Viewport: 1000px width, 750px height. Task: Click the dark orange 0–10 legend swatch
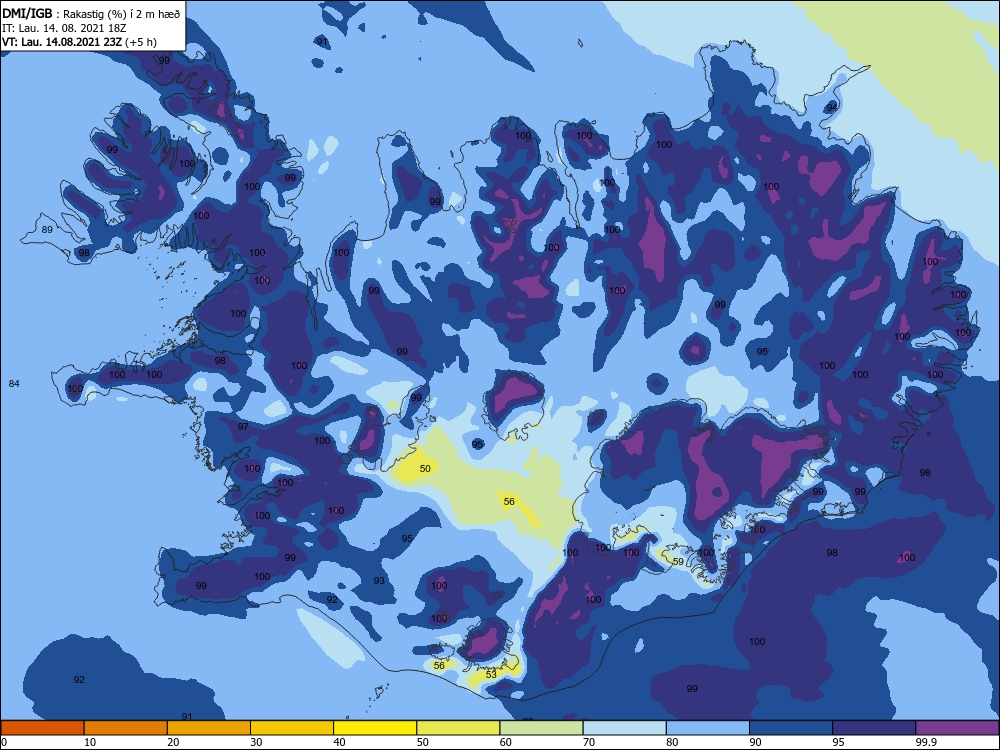click(42, 728)
